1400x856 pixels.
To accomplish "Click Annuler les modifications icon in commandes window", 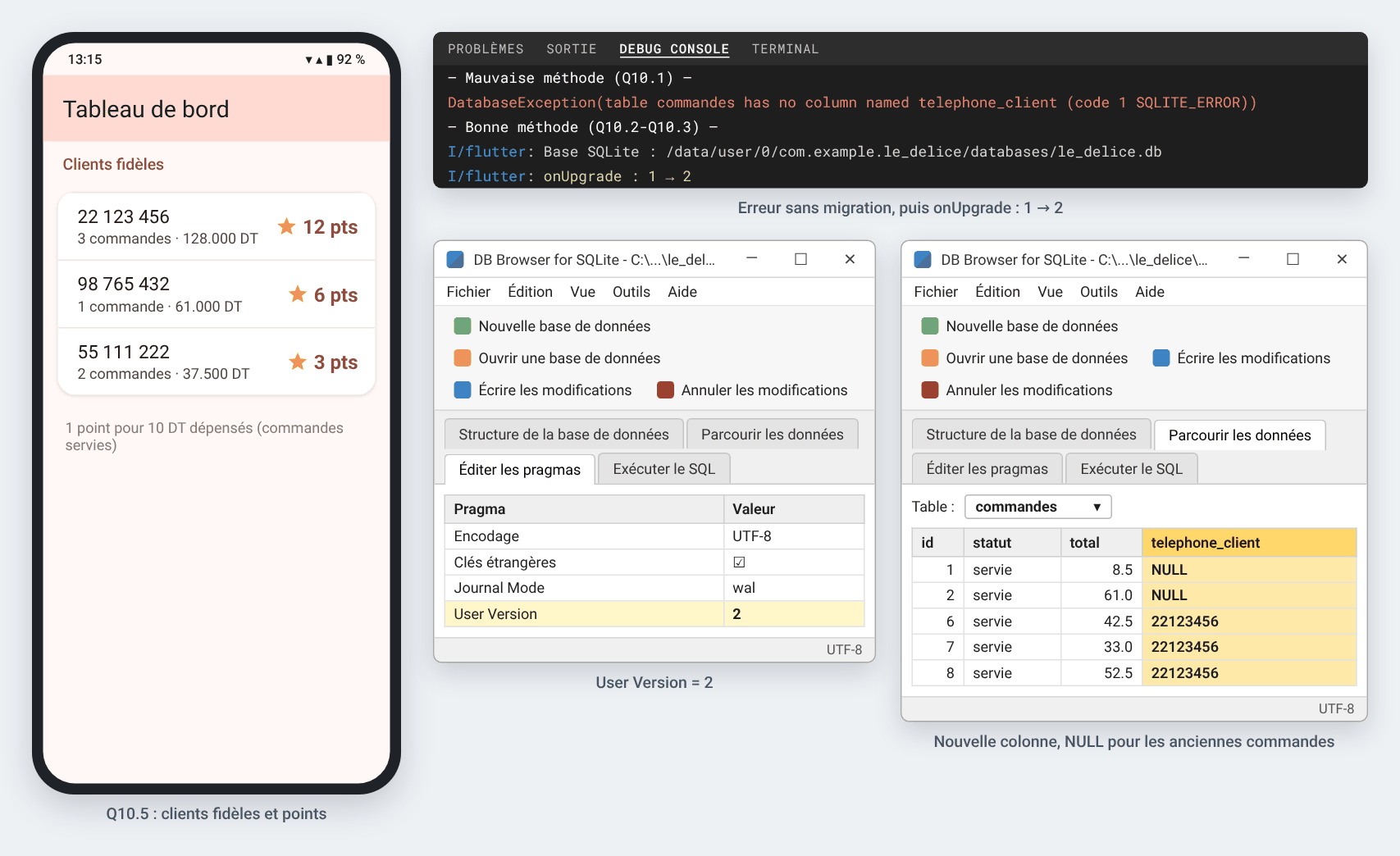I will 930,390.
